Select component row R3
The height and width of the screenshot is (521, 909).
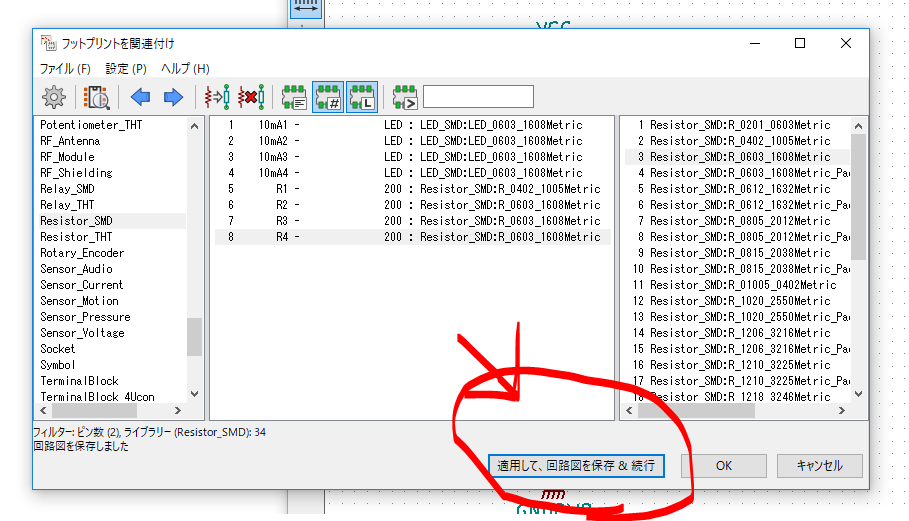(412, 221)
